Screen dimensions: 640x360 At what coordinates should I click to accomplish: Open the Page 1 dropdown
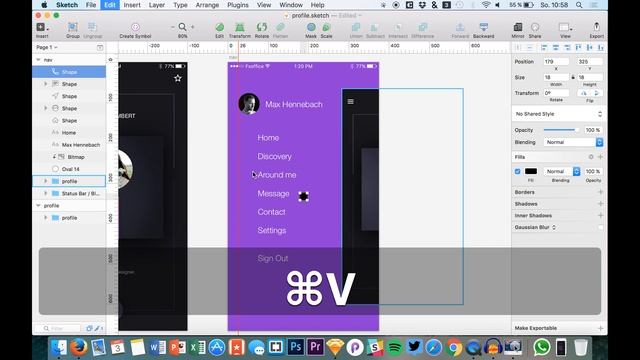(47, 47)
